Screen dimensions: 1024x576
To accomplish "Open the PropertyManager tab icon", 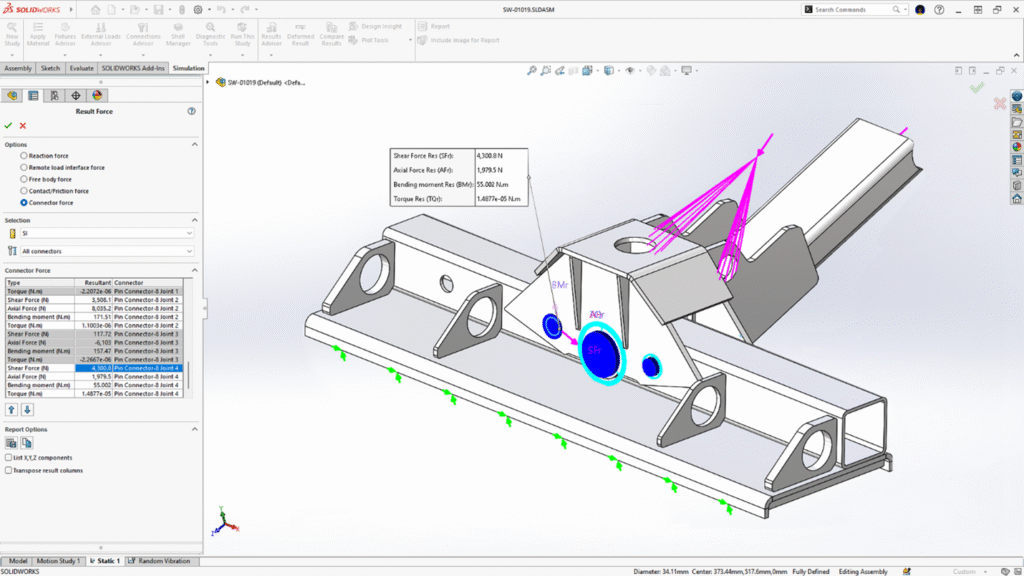I will [33, 95].
